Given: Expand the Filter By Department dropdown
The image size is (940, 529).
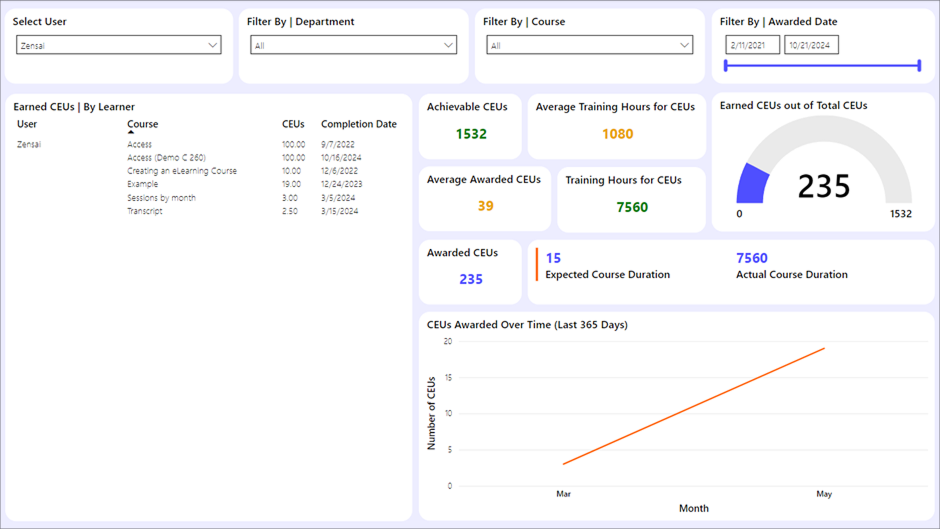Looking at the screenshot, I should (x=353, y=45).
